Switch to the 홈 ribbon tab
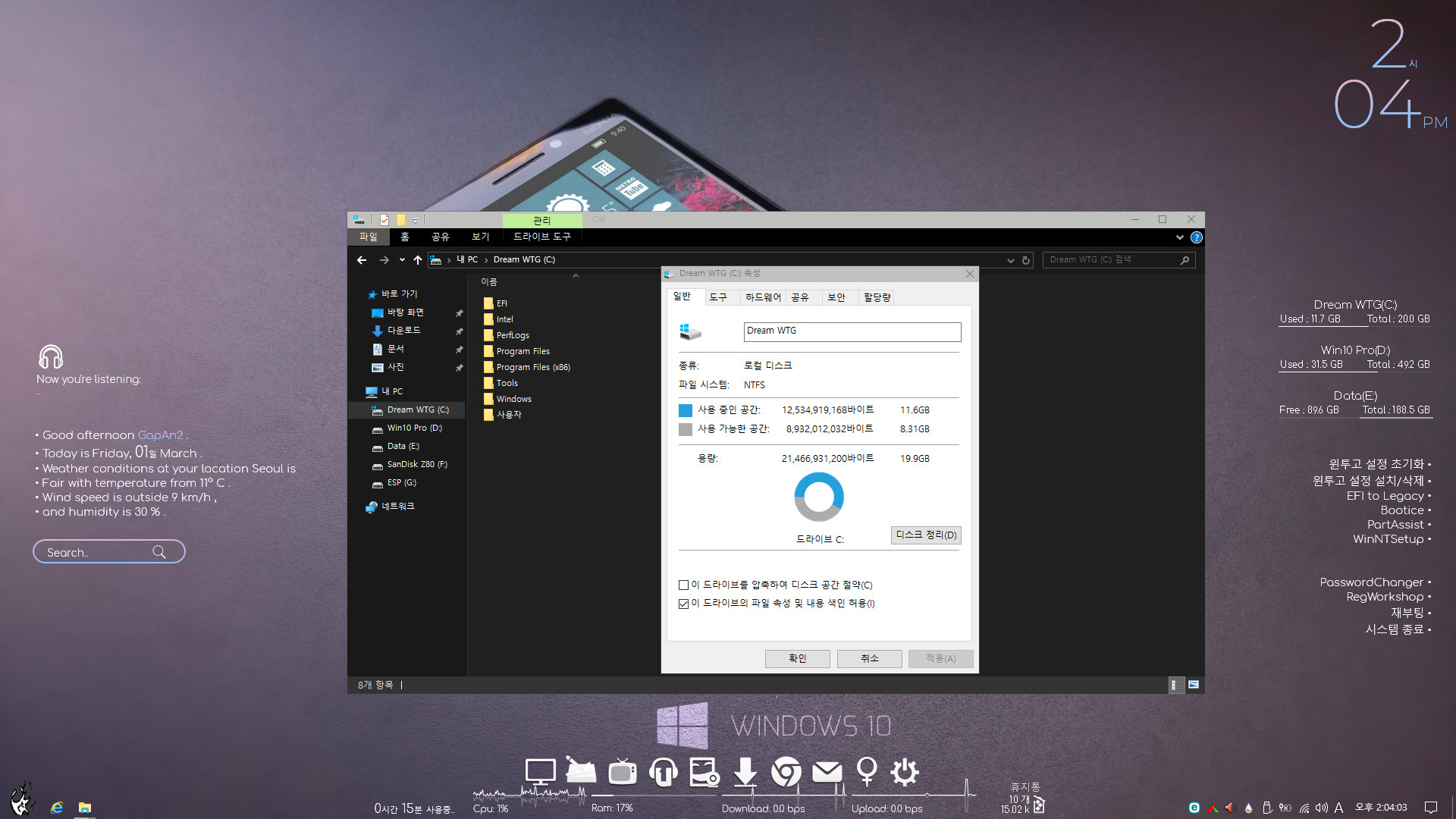The width and height of the screenshot is (1456, 819). 405,237
